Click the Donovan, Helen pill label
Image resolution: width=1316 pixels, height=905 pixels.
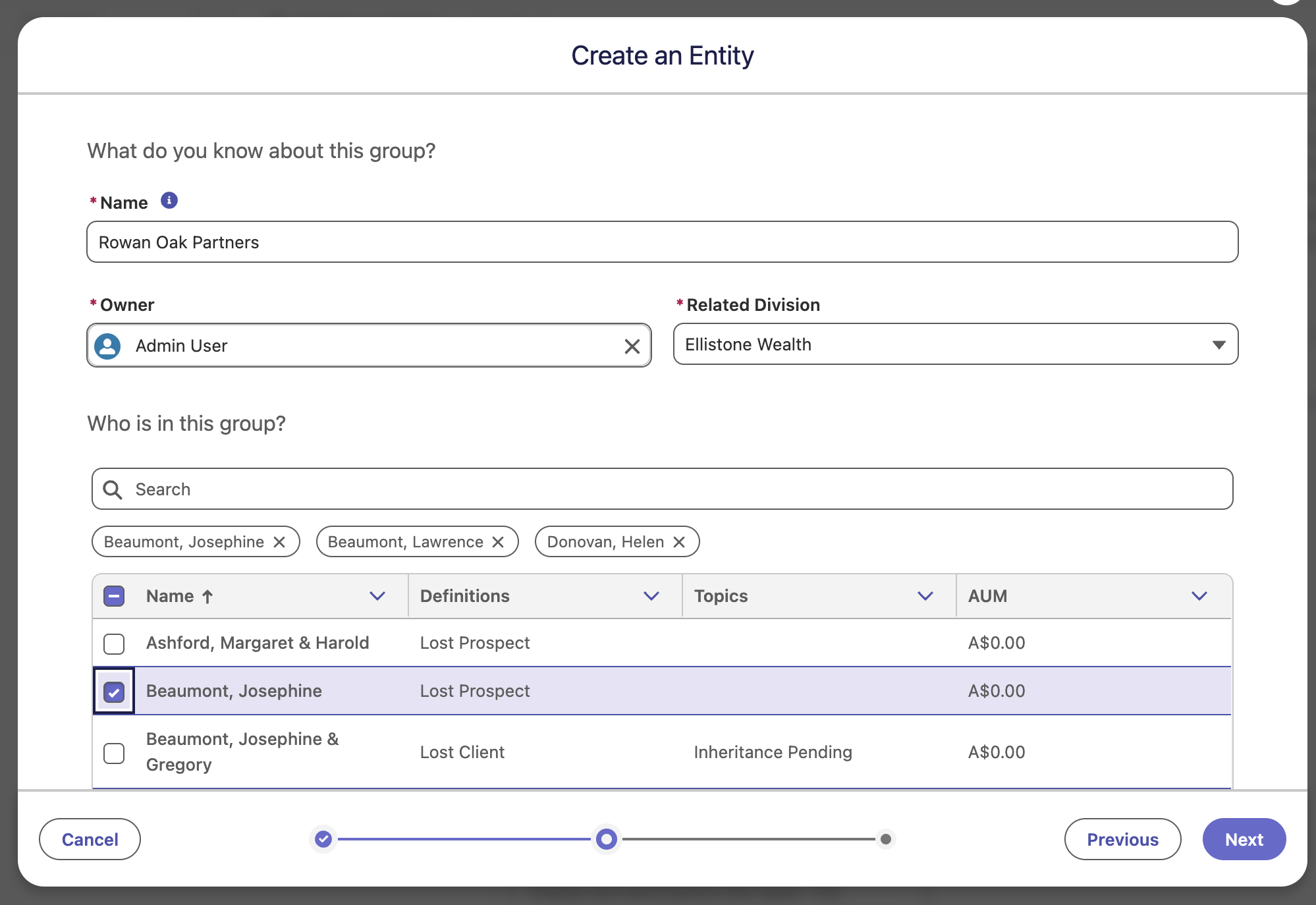coord(605,541)
